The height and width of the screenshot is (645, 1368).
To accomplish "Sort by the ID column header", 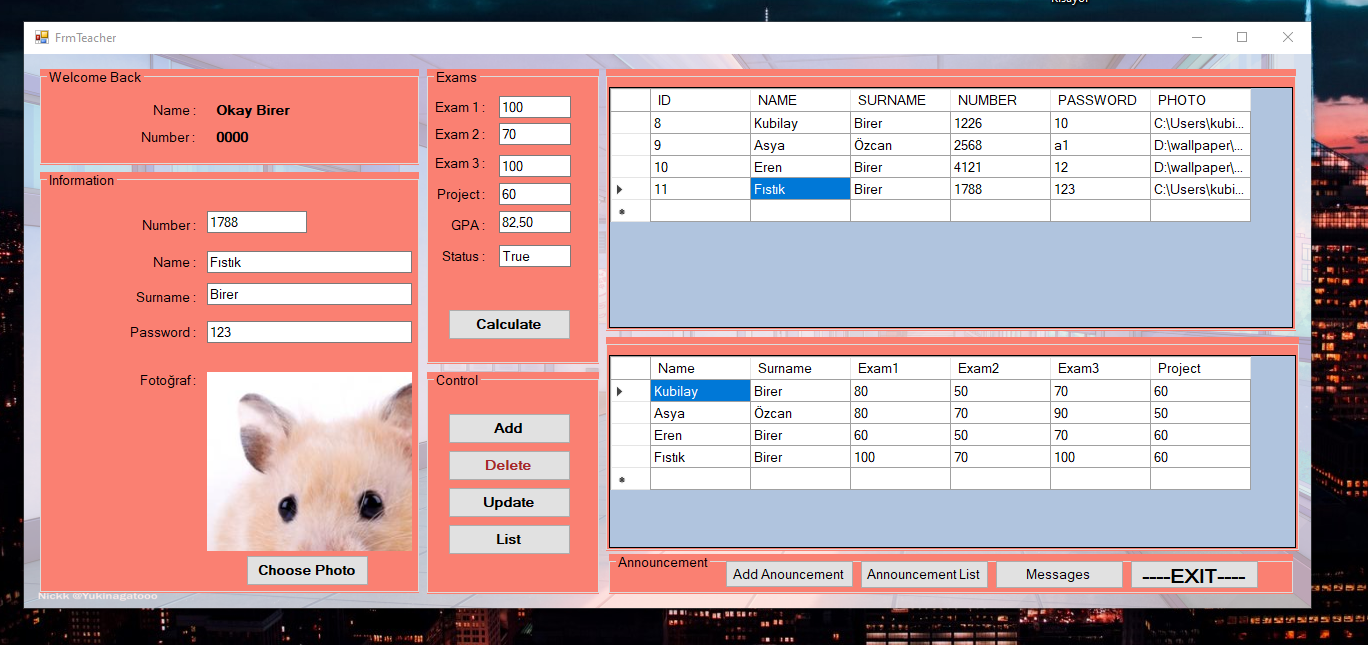I will [700, 100].
